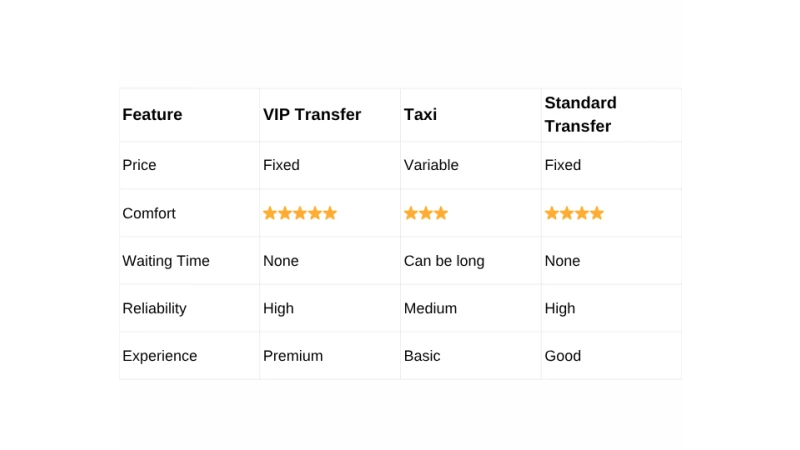Click the 'Can be long' waiting time cell
The width and height of the screenshot is (800, 450).
444,261
